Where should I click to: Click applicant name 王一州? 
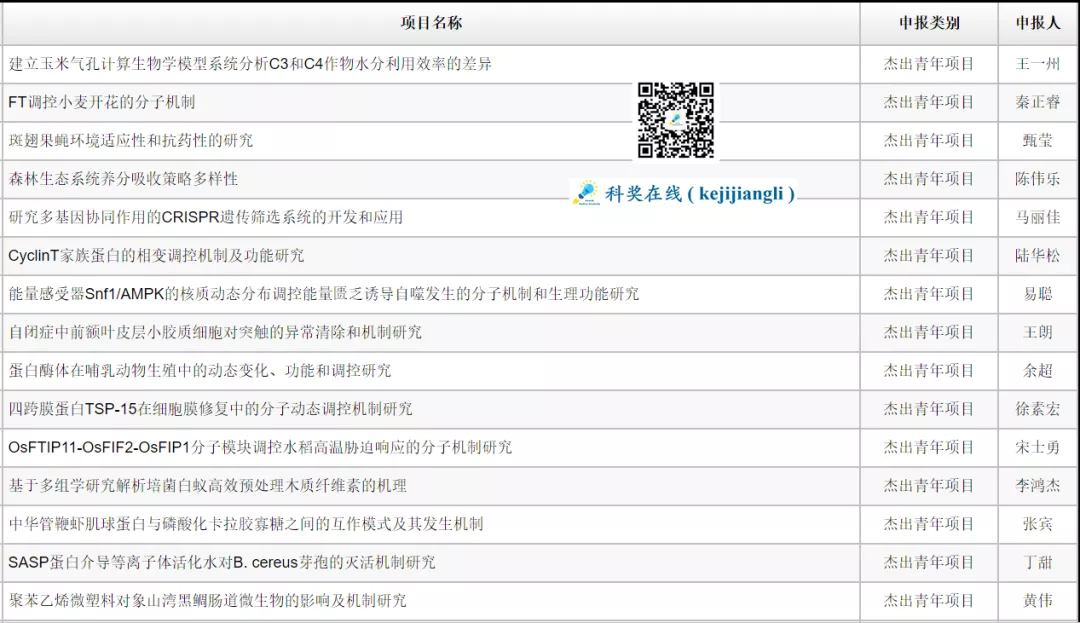(1037, 64)
